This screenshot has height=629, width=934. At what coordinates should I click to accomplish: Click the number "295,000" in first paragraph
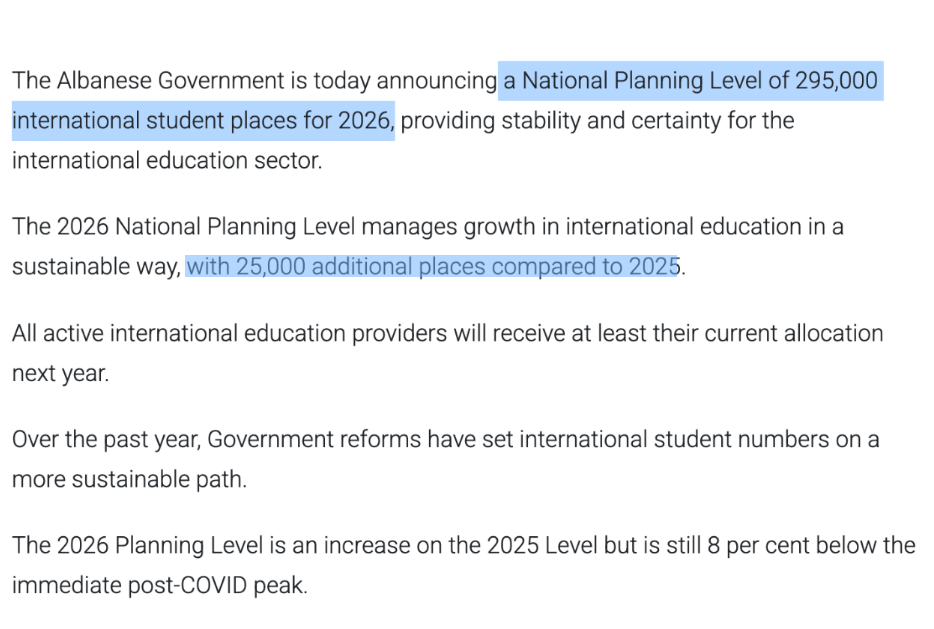pos(836,81)
